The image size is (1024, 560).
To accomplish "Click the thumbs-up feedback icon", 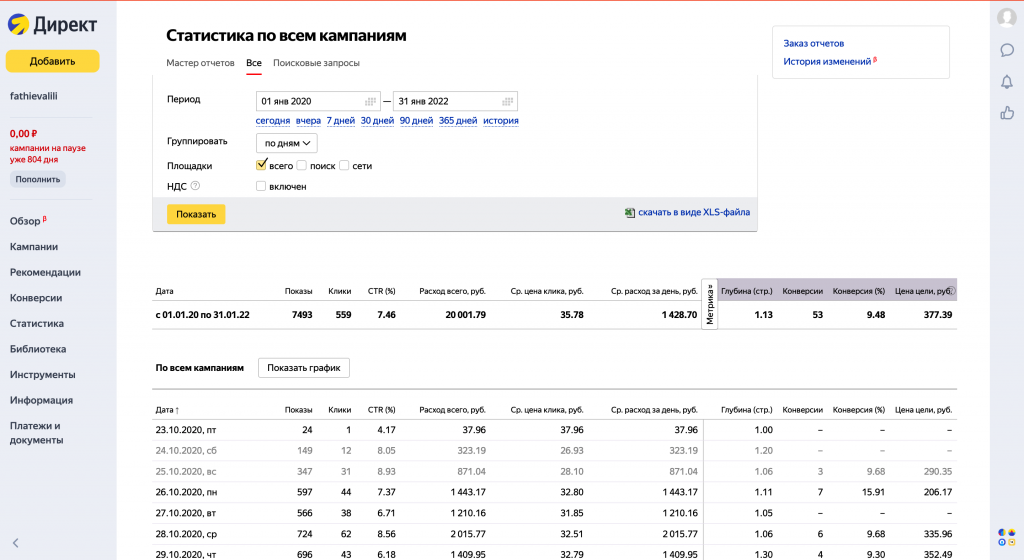I will coord(1007,113).
